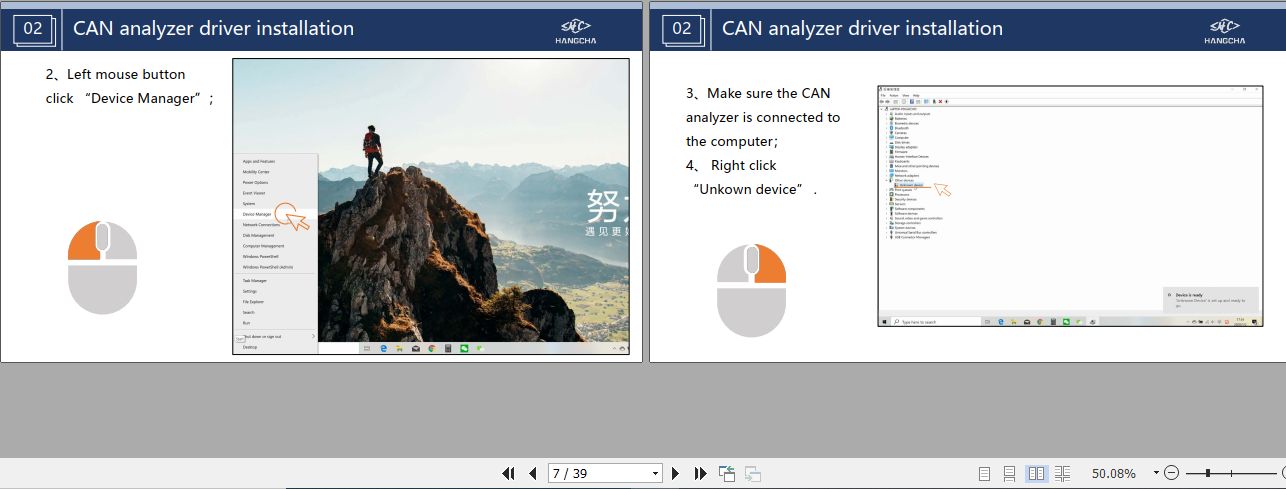Click "Device Manager" in the pictured context menu
The height and width of the screenshot is (489, 1286).
click(x=257, y=214)
